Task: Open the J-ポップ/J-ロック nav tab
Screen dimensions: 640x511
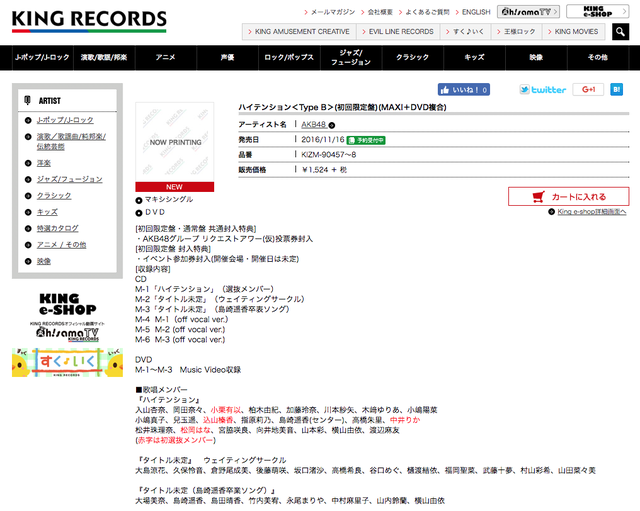Action: coord(42,58)
